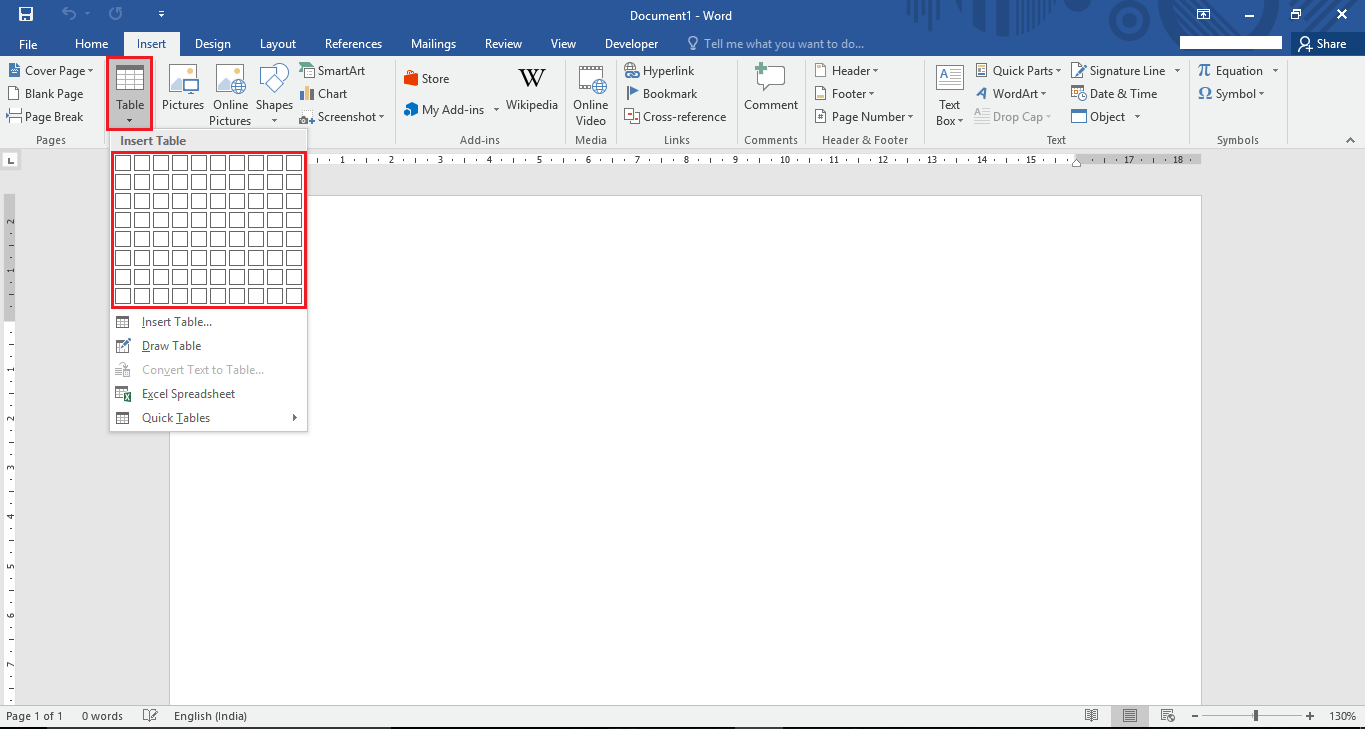
Task: Click the Table button in the ribbon
Action: click(x=130, y=93)
